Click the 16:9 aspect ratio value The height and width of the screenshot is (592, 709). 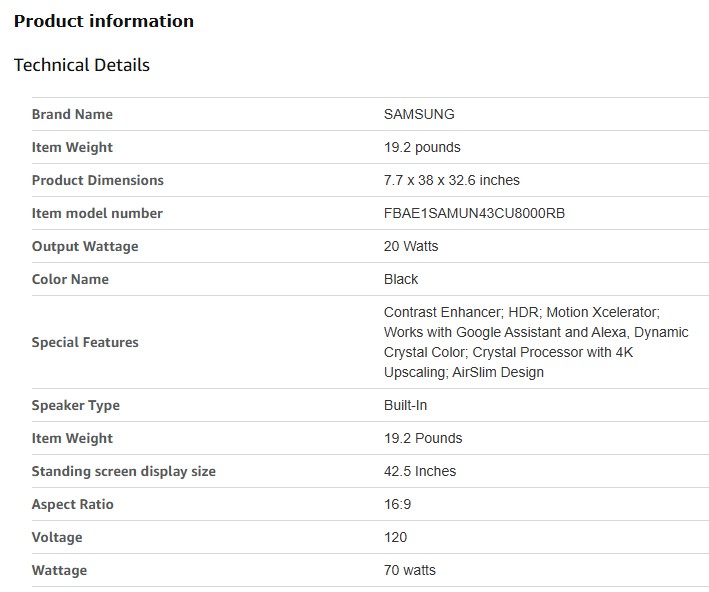[x=397, y=504]
